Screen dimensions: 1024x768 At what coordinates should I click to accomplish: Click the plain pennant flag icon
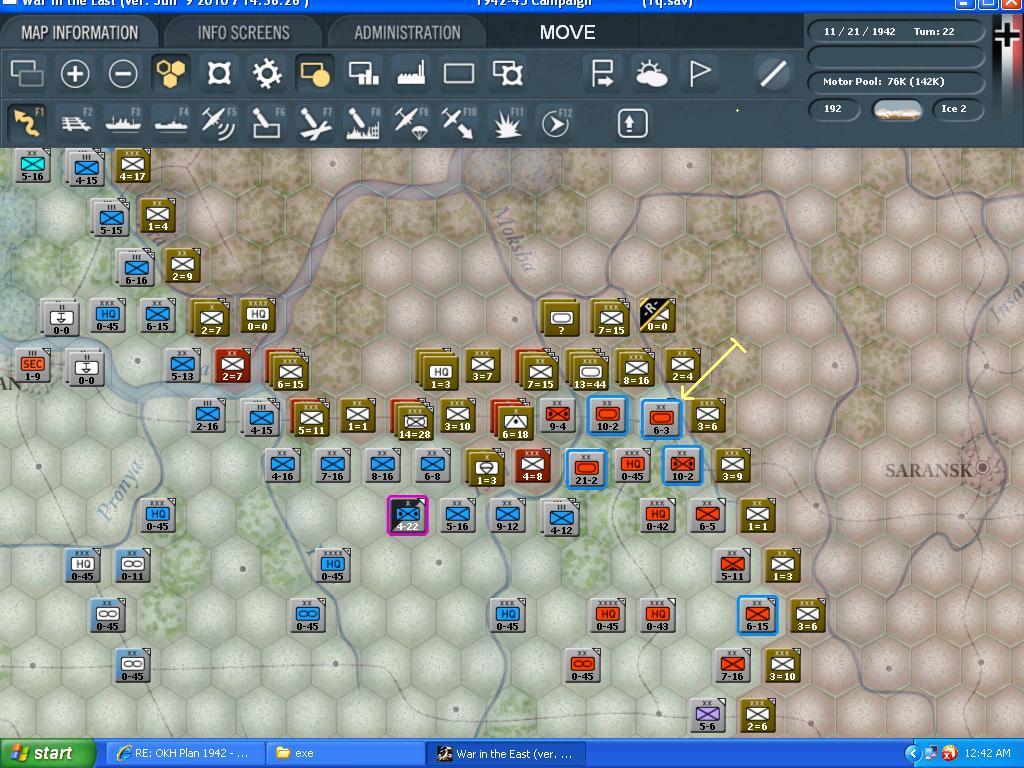699,73
